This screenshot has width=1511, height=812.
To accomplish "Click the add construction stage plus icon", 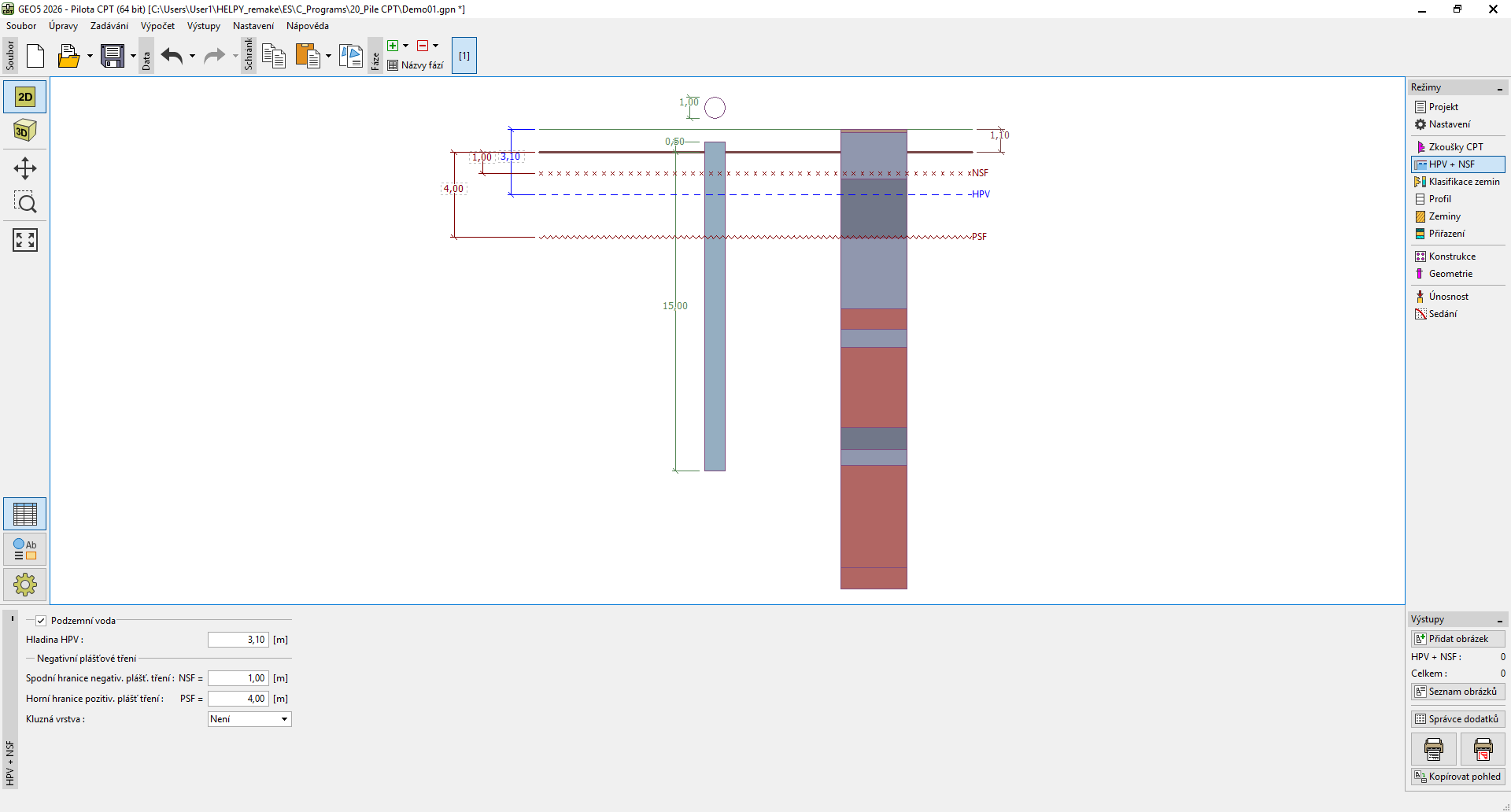I will pyautogui.click(x=393, y=46).
